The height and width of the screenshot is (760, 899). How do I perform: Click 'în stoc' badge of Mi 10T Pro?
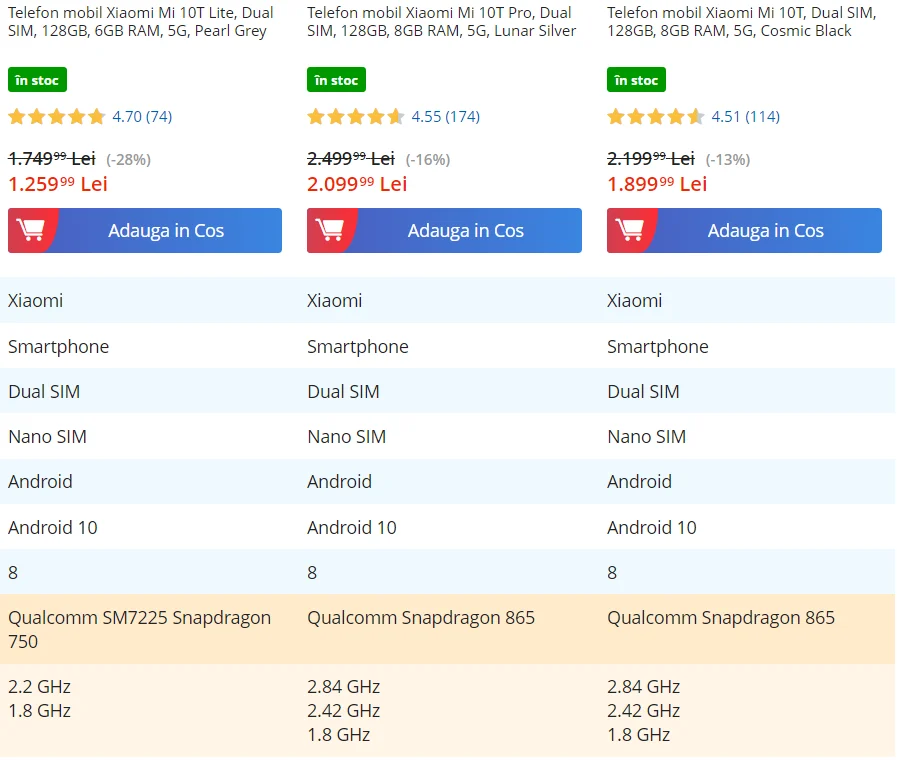[x=337, y=80]
